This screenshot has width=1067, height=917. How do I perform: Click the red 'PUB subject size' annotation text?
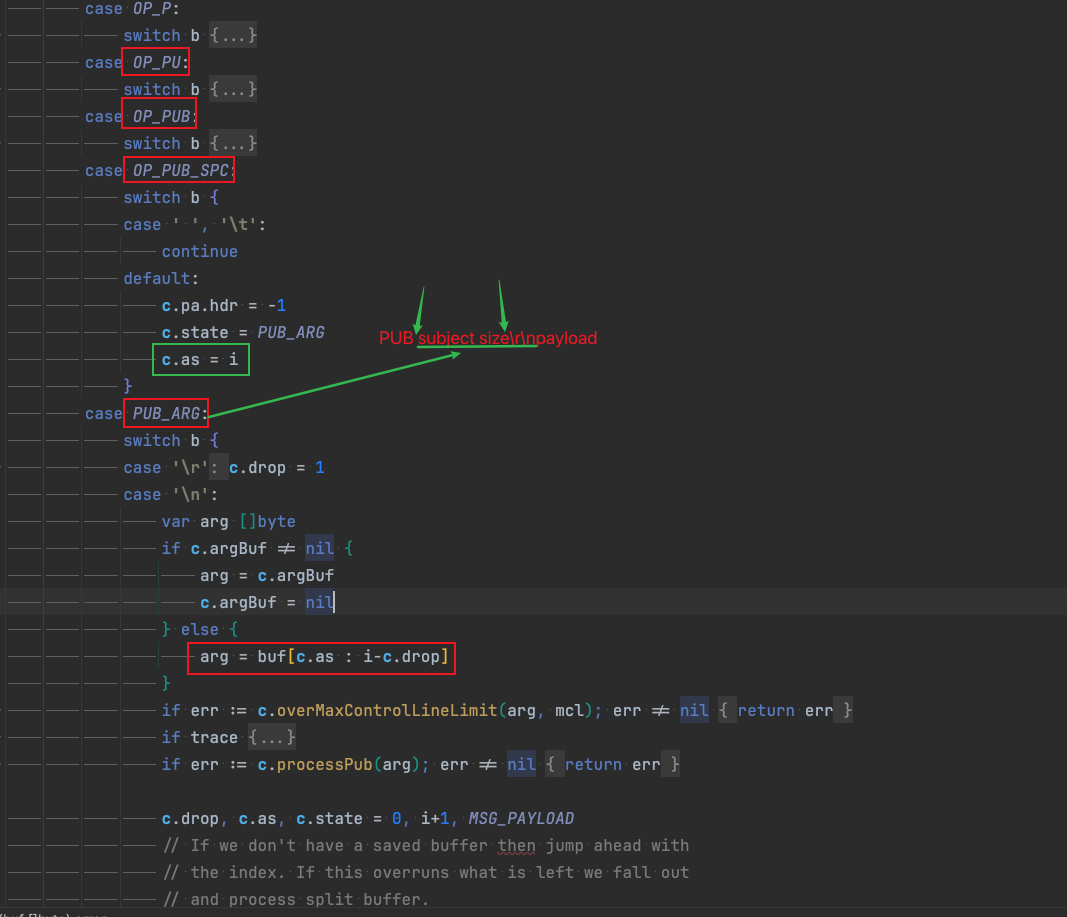click(487, 339)
